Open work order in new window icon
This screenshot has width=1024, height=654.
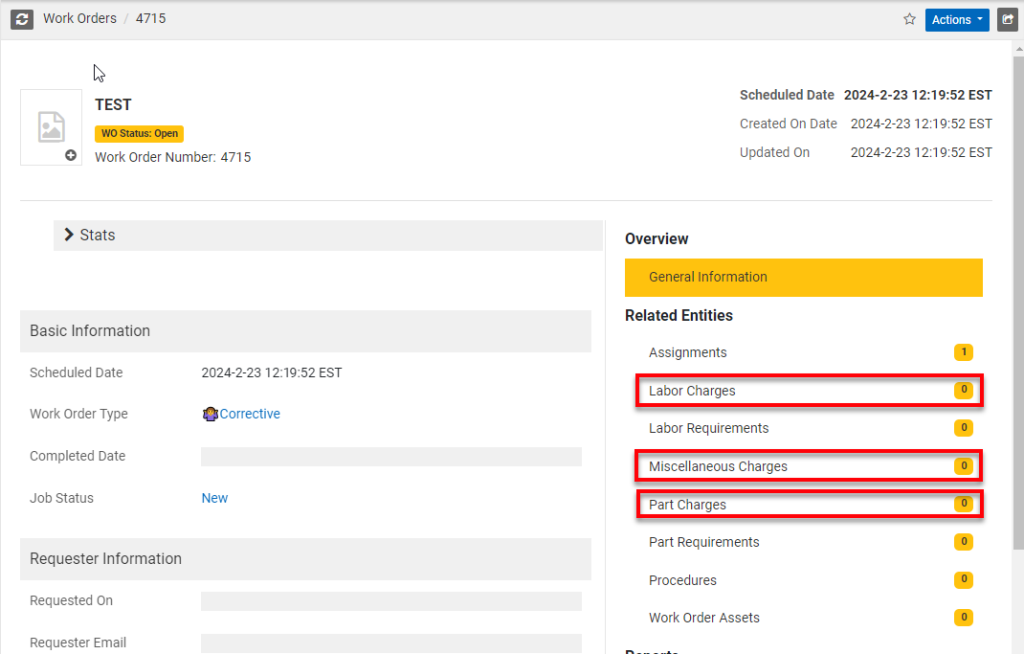click(1007, 19)
